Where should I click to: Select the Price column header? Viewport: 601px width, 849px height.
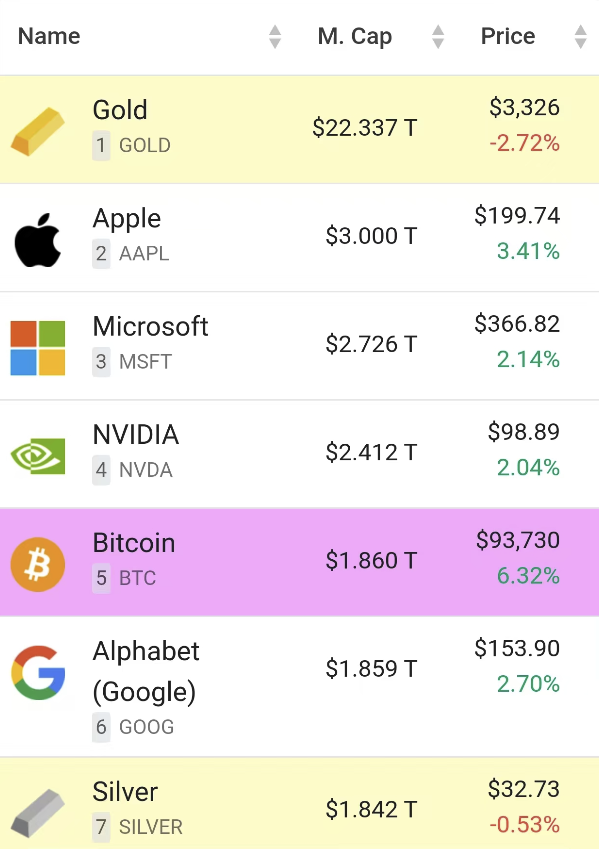tap(508, 36)
